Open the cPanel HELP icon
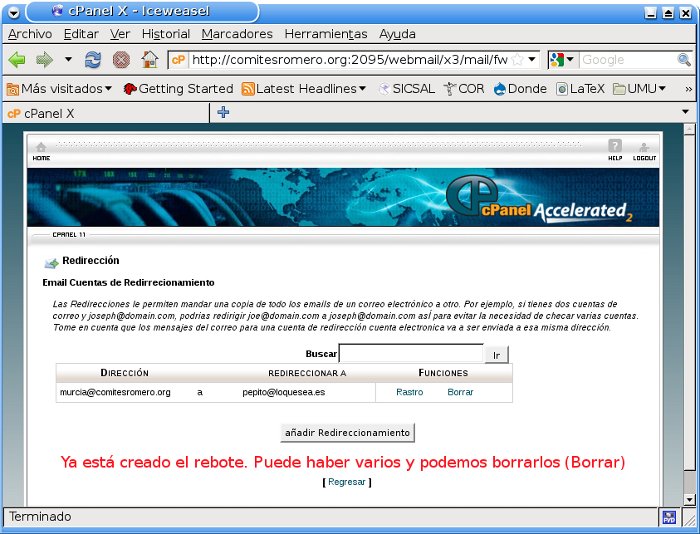This screenshot has height=534, width=700. click(x=615, y=150)
